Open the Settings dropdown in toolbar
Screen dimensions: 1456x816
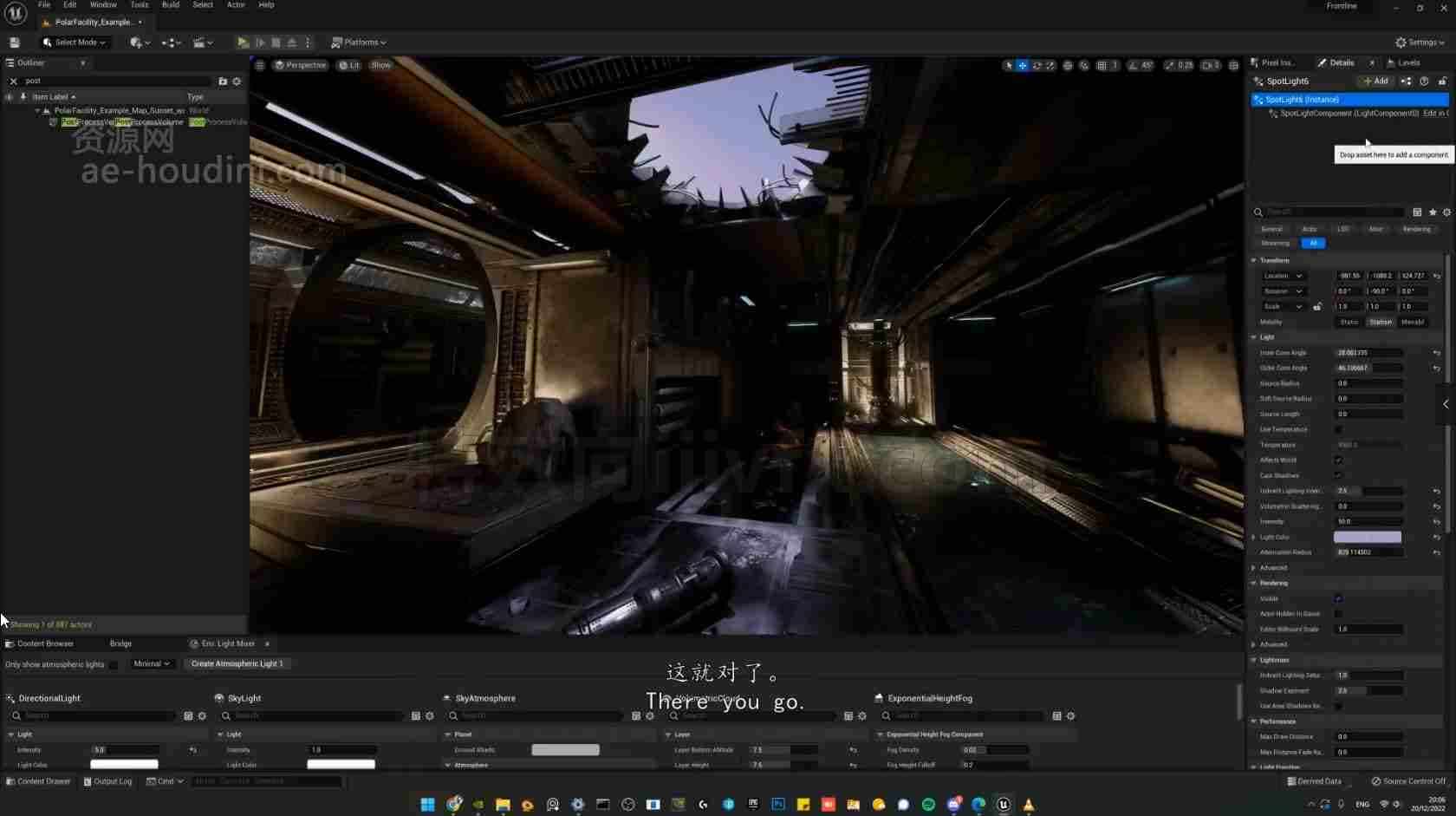point(1420,42)
